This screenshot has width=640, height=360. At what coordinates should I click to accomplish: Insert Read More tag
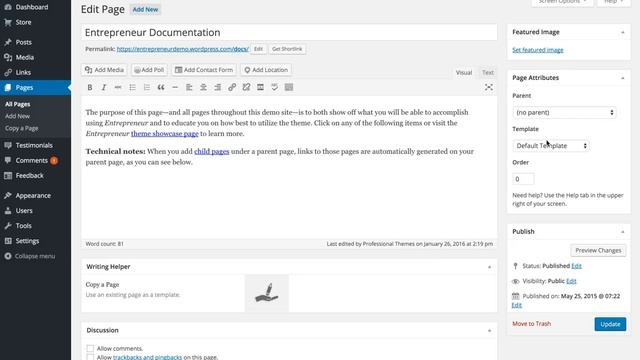coord(260,87)
